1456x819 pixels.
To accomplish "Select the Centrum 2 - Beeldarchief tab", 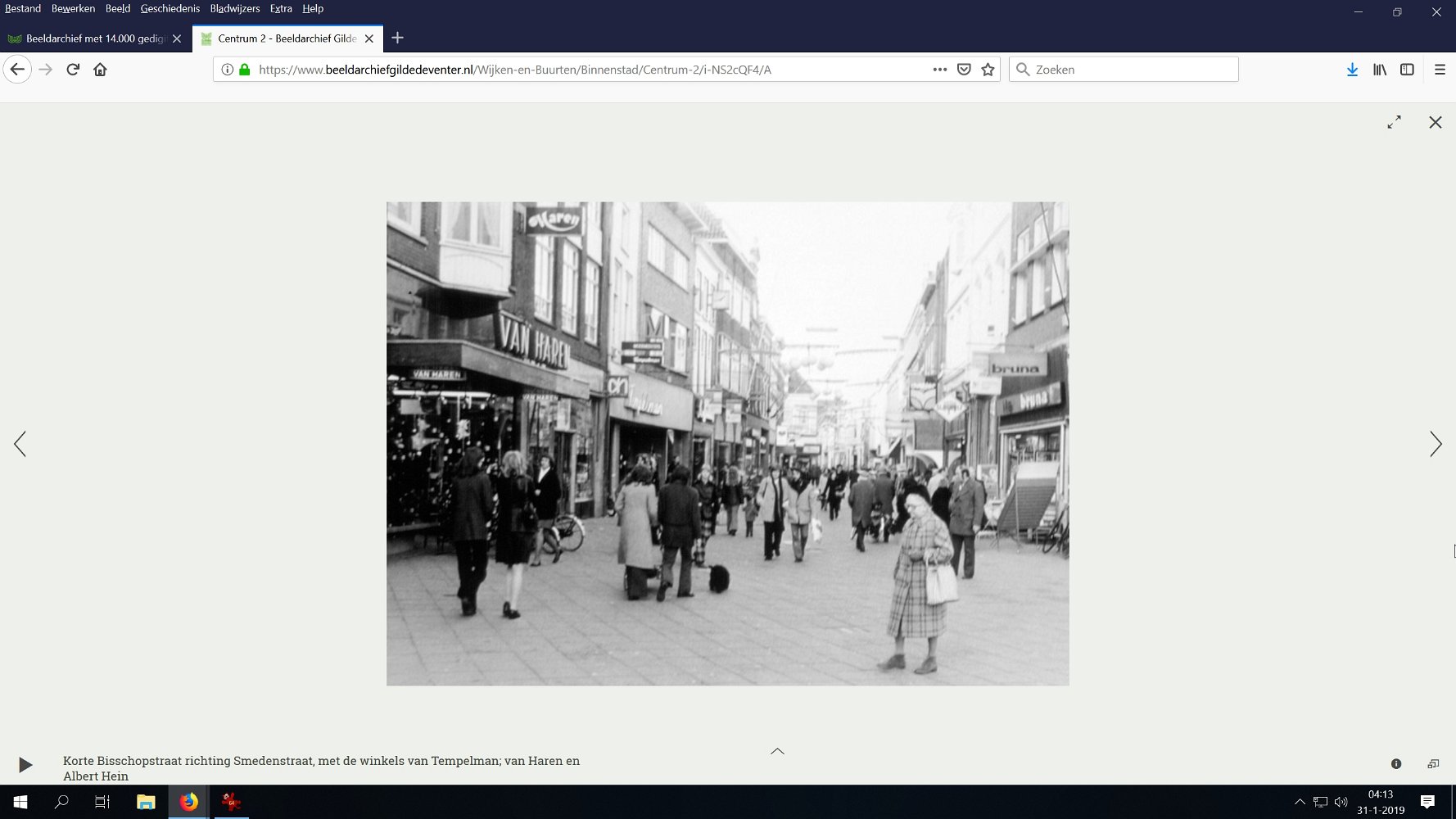I will (287, 38).
